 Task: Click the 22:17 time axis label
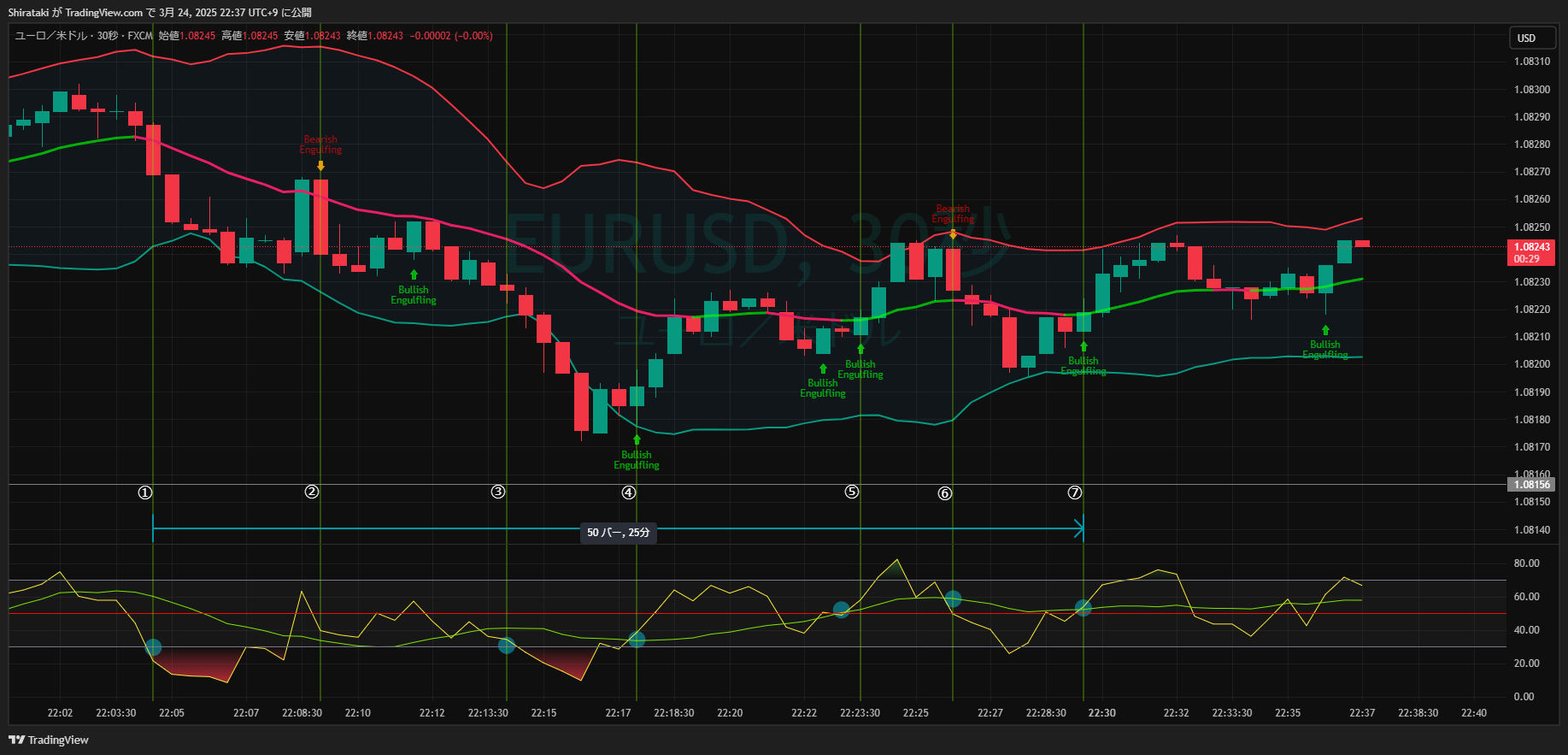[x=619, y=713]
